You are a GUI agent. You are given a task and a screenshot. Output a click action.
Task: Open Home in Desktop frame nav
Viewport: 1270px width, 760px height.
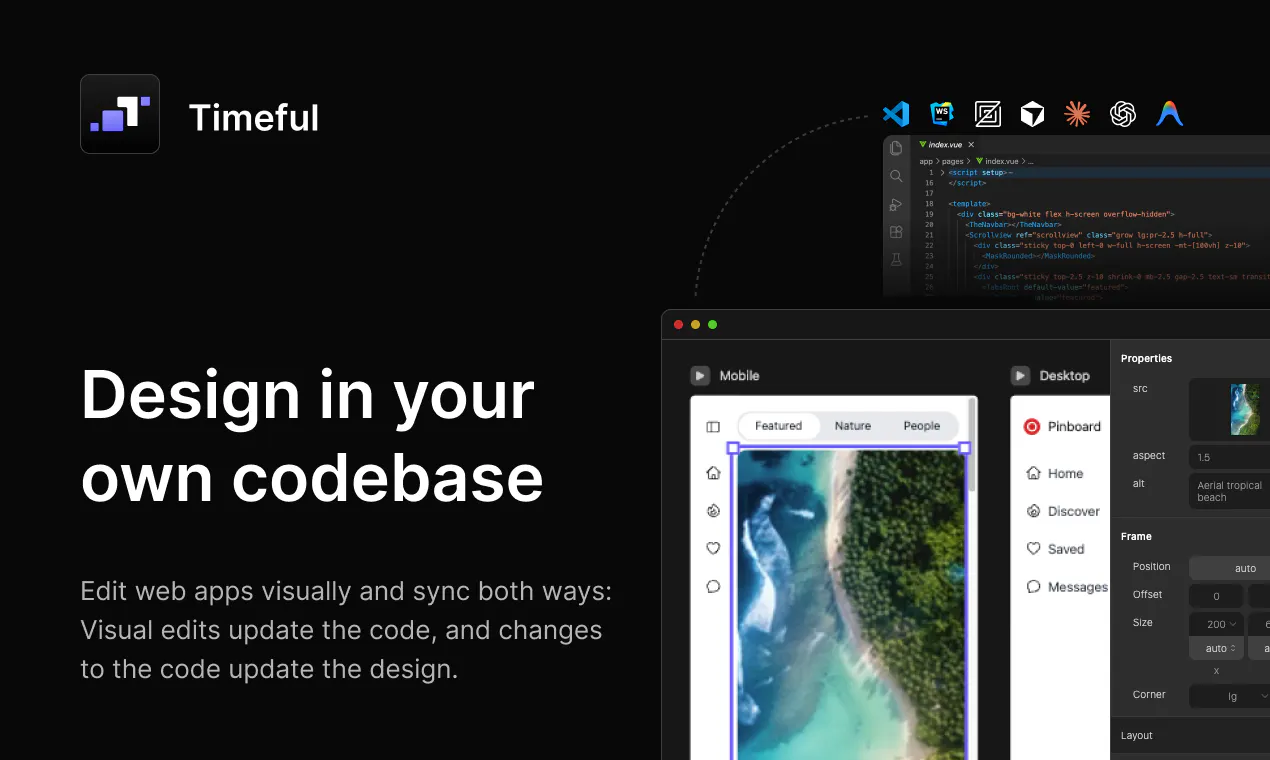pos(1055,473)
